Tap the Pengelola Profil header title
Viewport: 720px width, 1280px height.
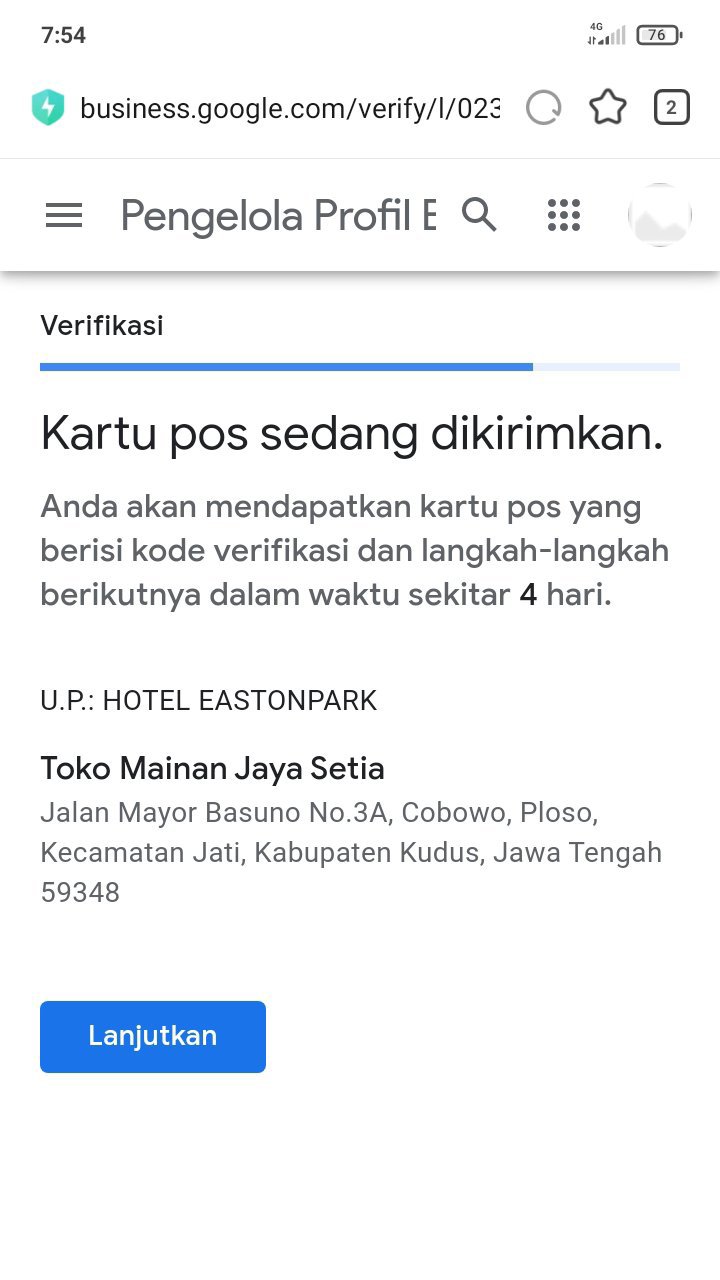click(x=278, y=215)
